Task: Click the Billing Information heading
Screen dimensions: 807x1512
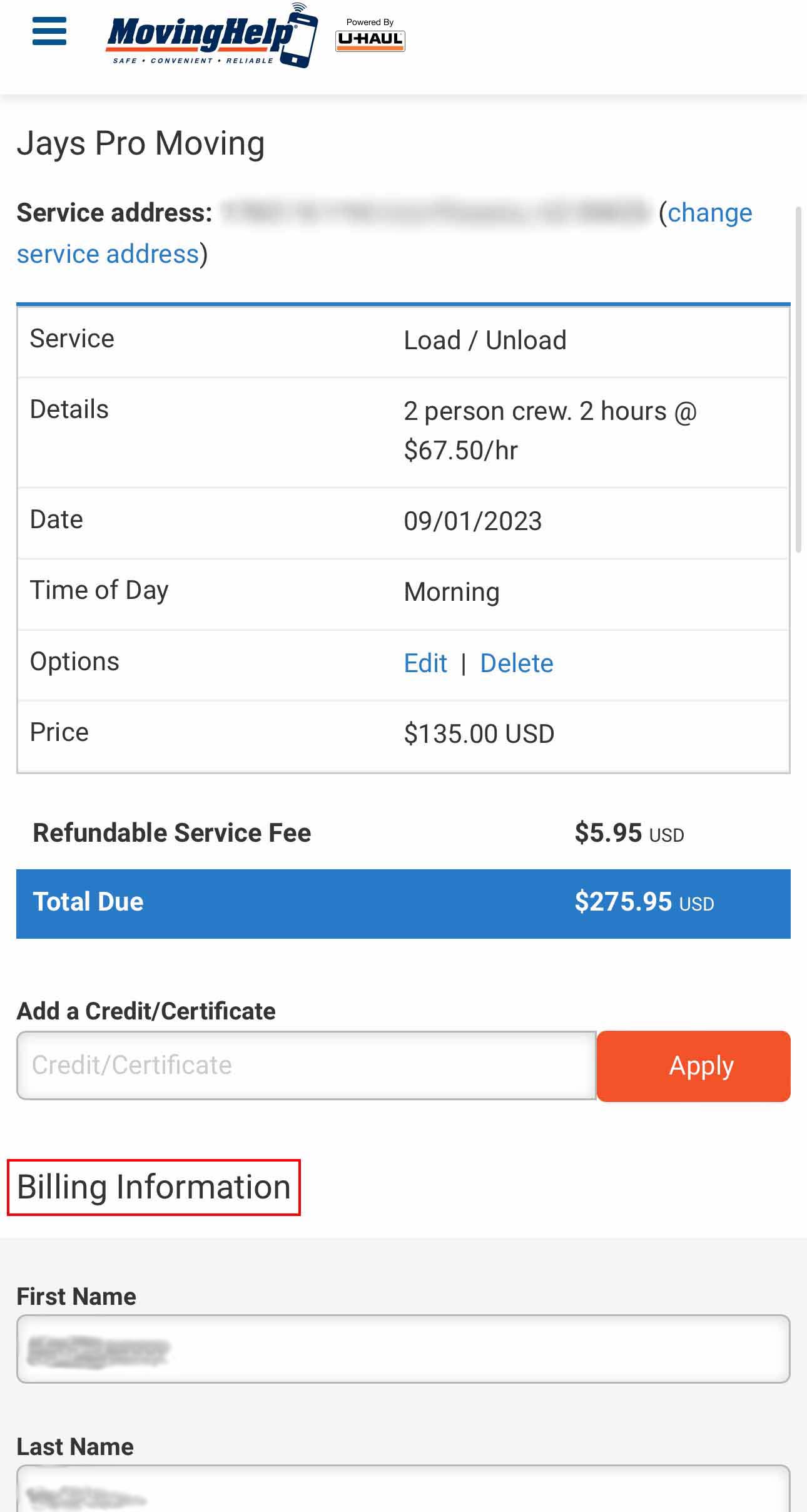Action: coord(154,1187)
